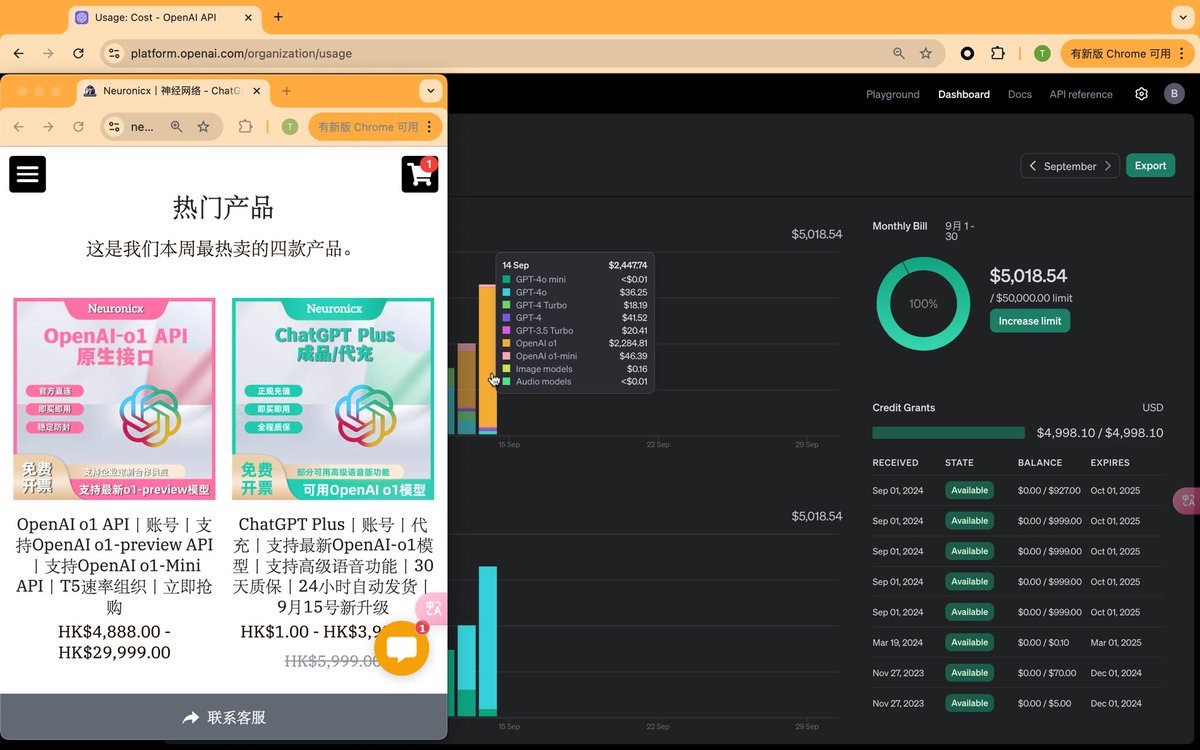
Task: Click translate floating icon on Neuronicx page
Action: tap(434, 608)
